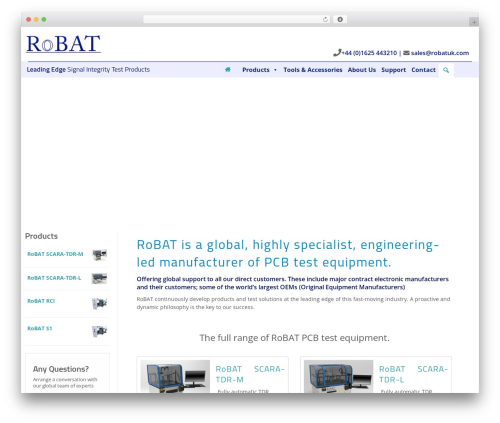
Task: Click the home icon in navigation bar
Action: tap(228, 70)
